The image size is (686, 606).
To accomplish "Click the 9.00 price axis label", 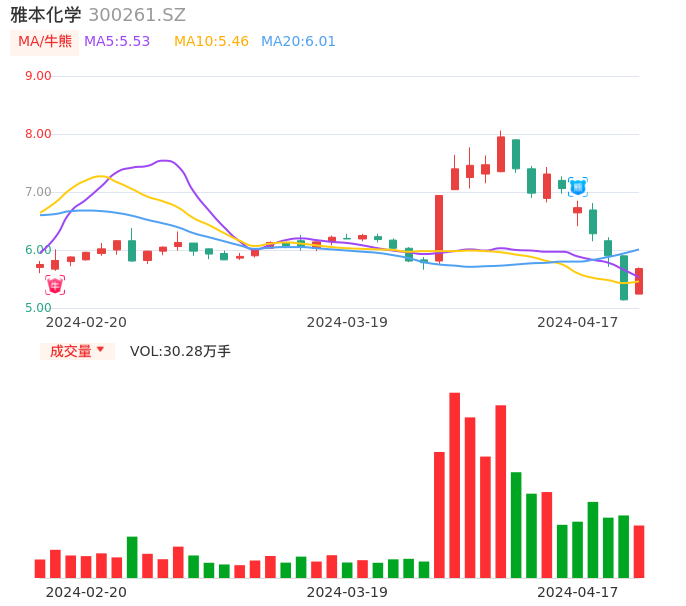I will (38, 76).
